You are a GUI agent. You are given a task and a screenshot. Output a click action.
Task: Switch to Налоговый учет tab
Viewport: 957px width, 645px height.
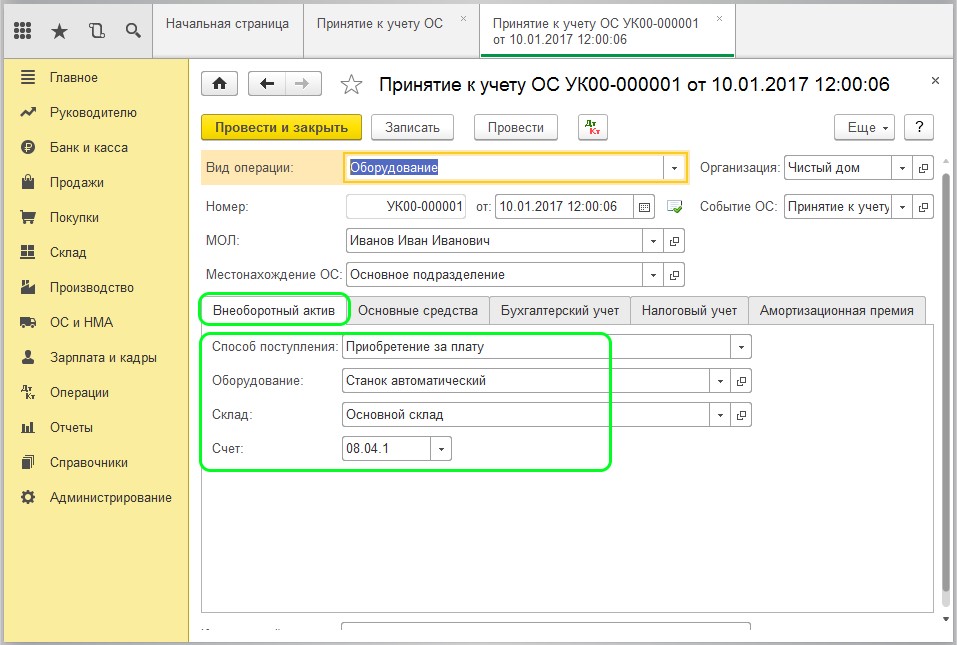(689, 311)
